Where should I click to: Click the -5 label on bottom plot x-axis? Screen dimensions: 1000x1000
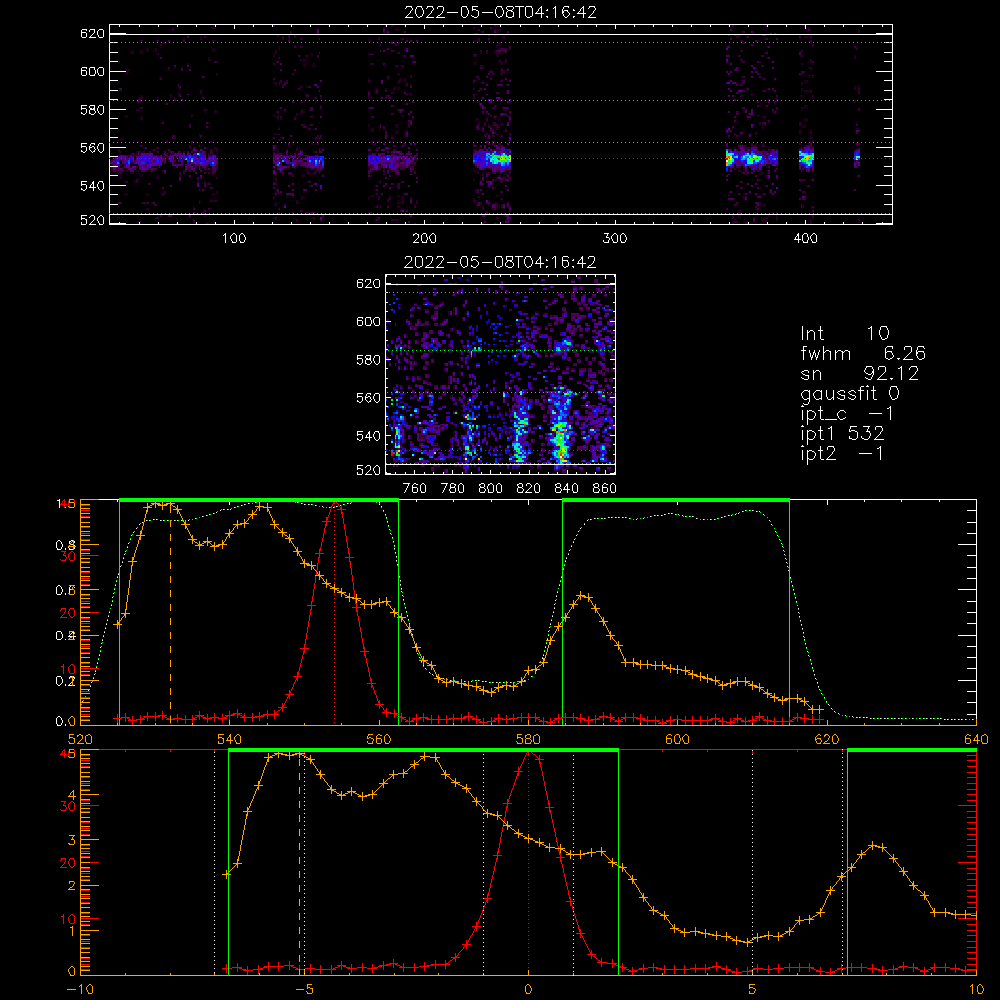pyautogui.click(x=304, y=990)
